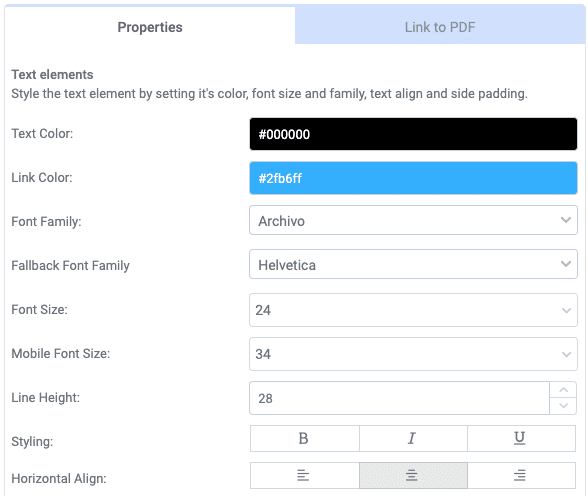Increase Line Height with up arrow
Viewport: 588px width, 496px height.
pos(563,390)
